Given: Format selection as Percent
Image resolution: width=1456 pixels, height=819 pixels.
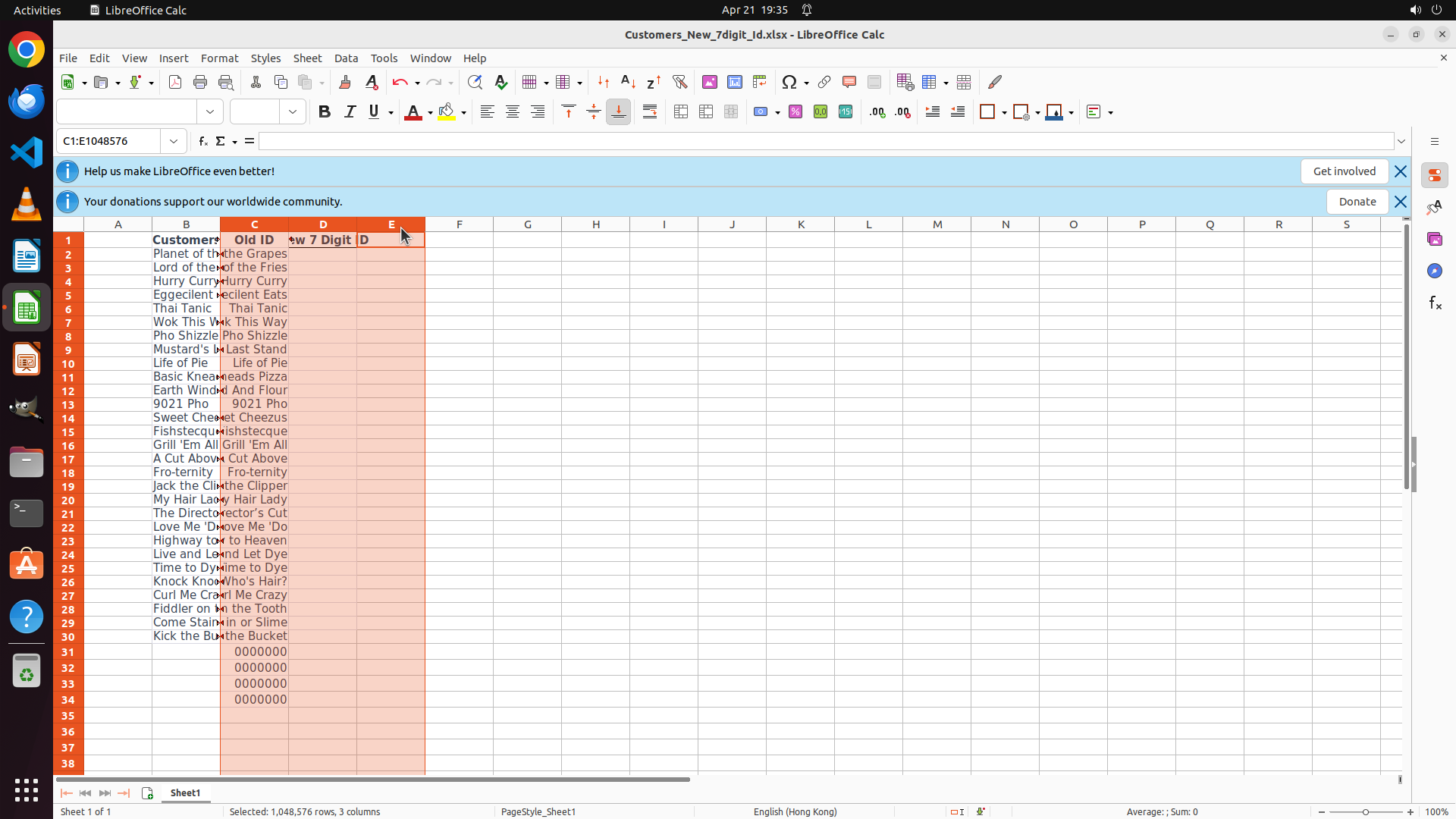Looking at the screenshot, I should [795, 112].
